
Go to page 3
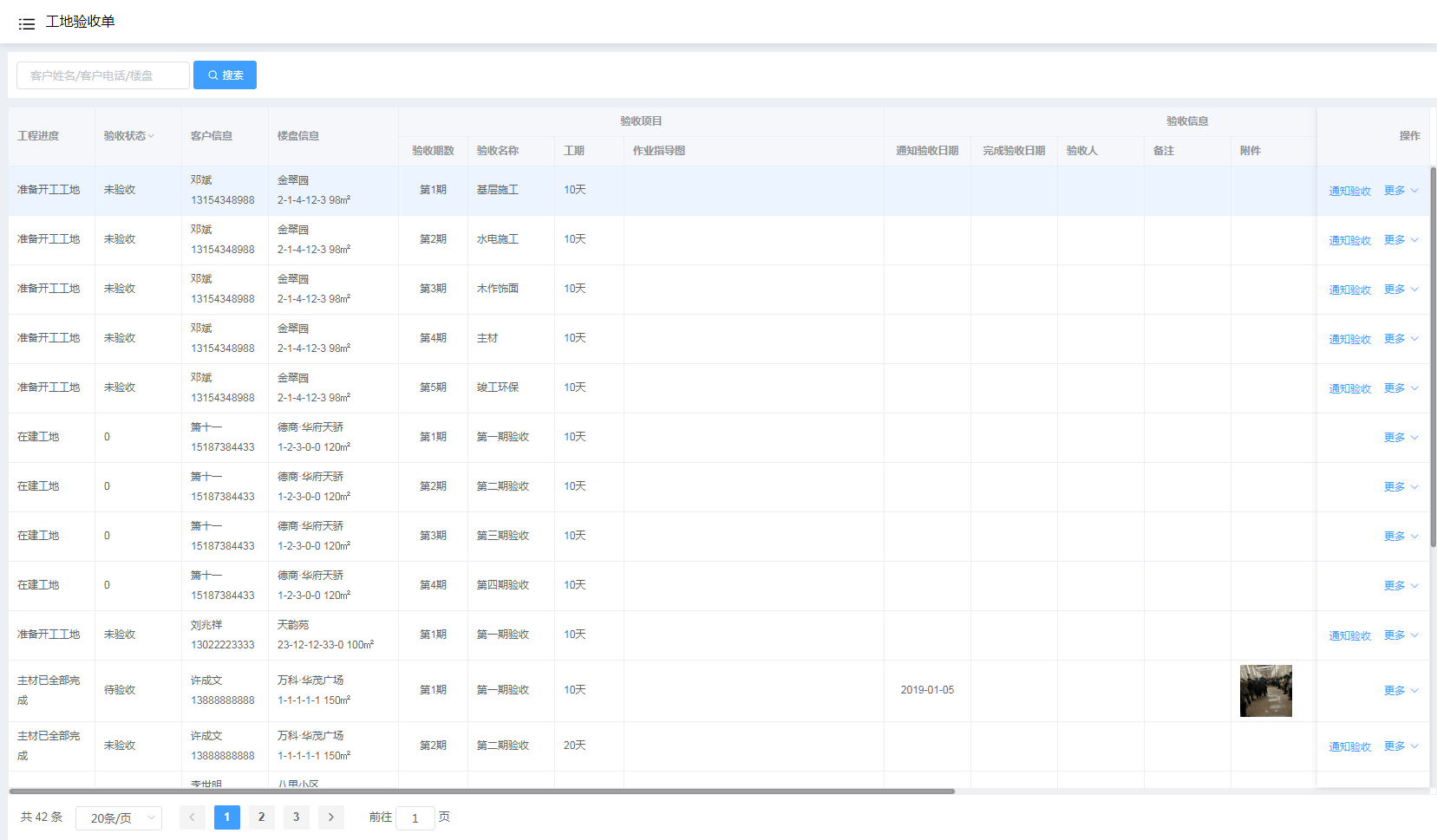click(296, 817)
